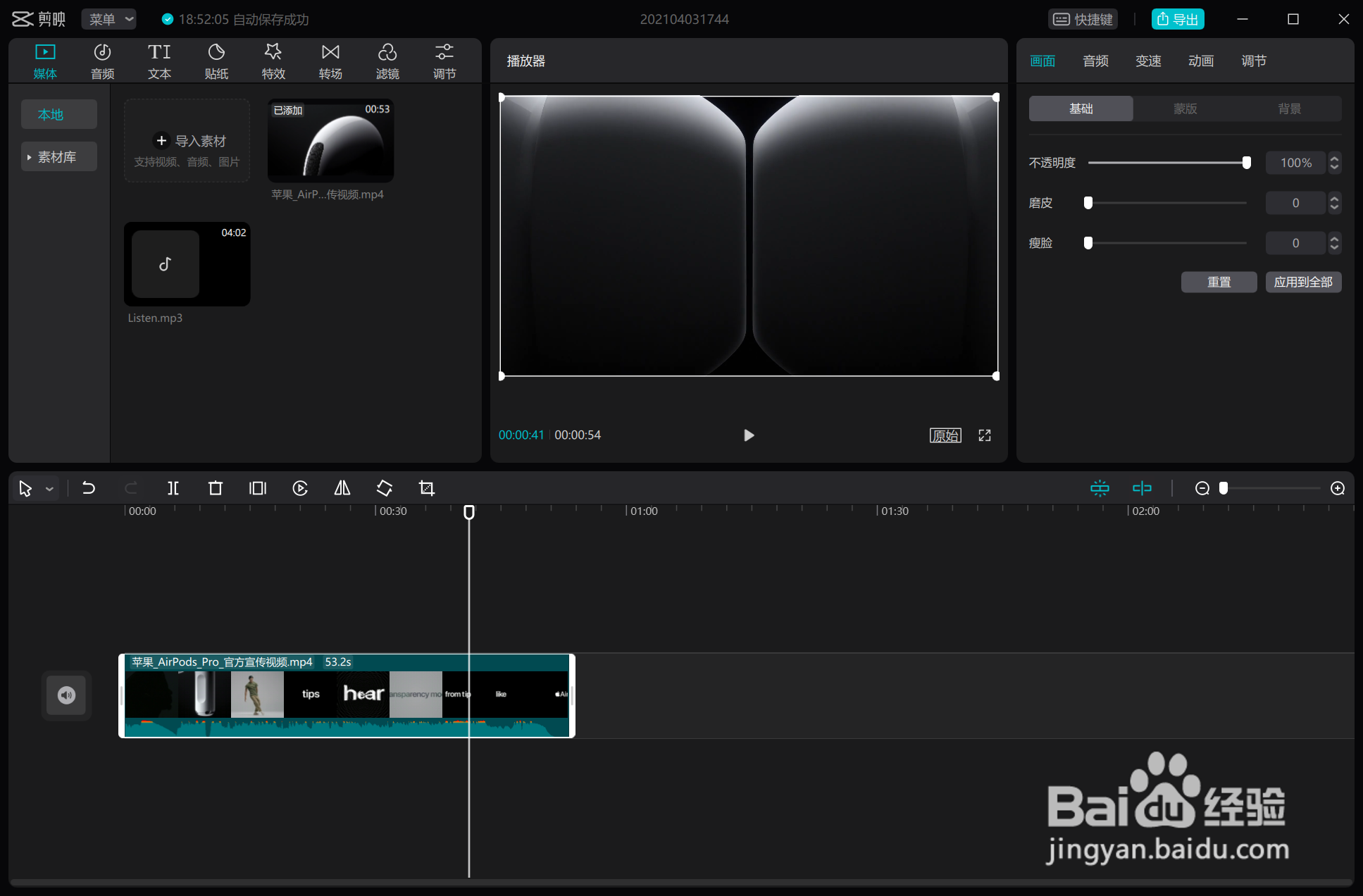This screenshot has height=896, width=1363.
Task: Click the 不透明度 opacity slider handle
Action: 1246,163
